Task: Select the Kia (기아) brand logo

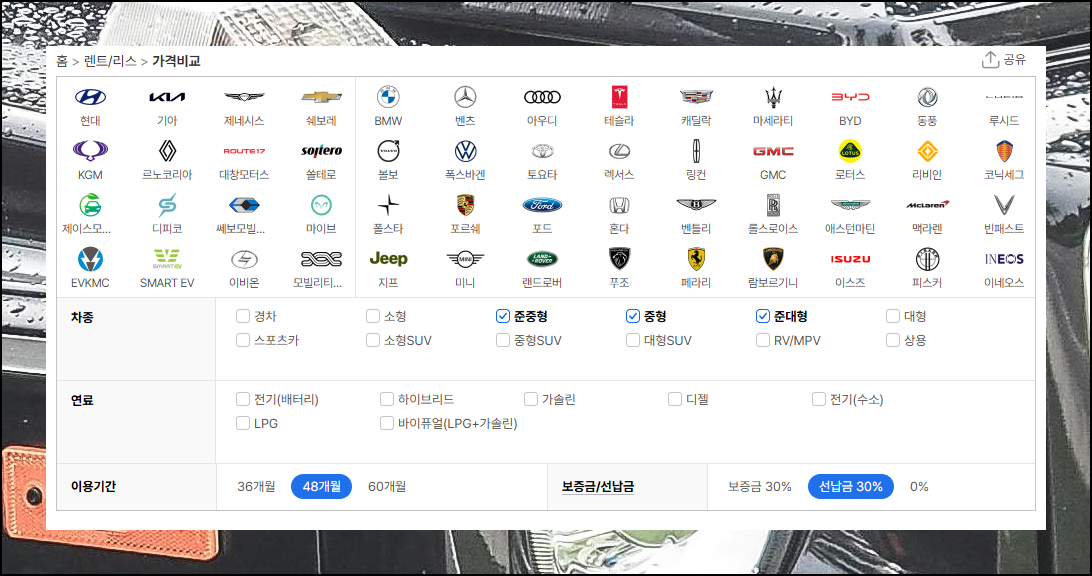Action: tap(167, 98)
